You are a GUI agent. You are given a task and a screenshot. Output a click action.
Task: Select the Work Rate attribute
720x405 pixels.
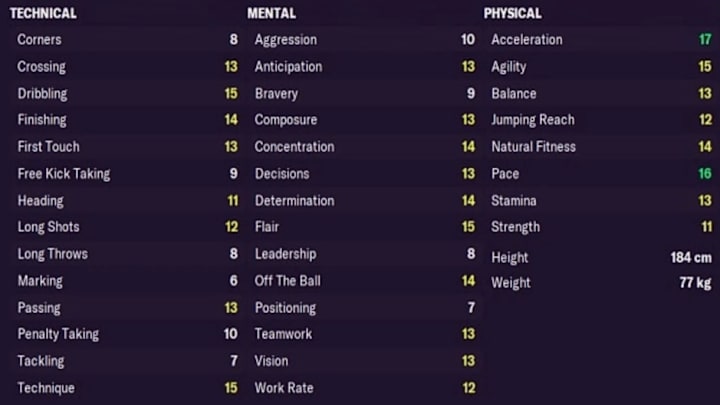[365, 388]
